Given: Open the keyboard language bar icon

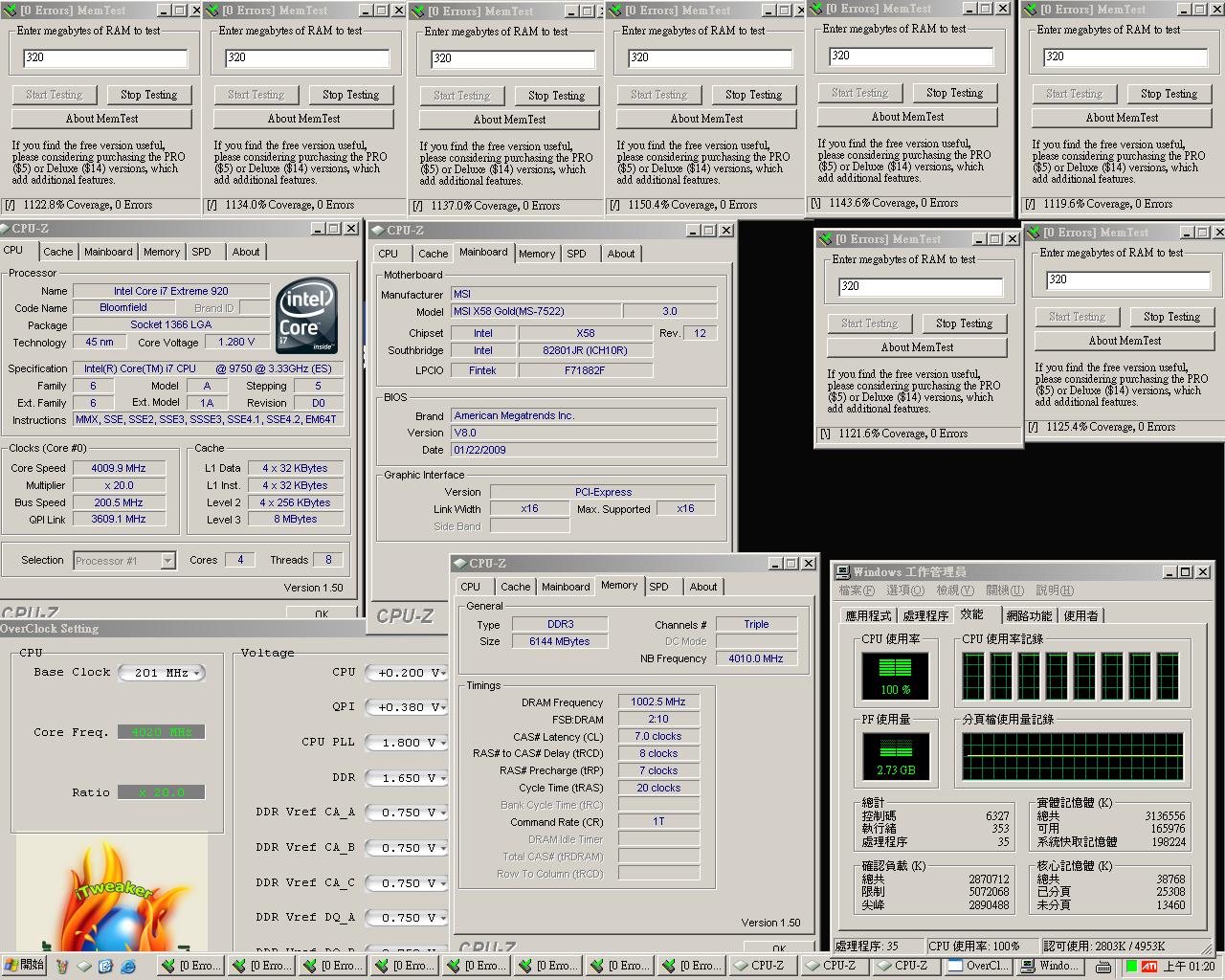Looking at the screenshot, I should tap(1103, 966).
